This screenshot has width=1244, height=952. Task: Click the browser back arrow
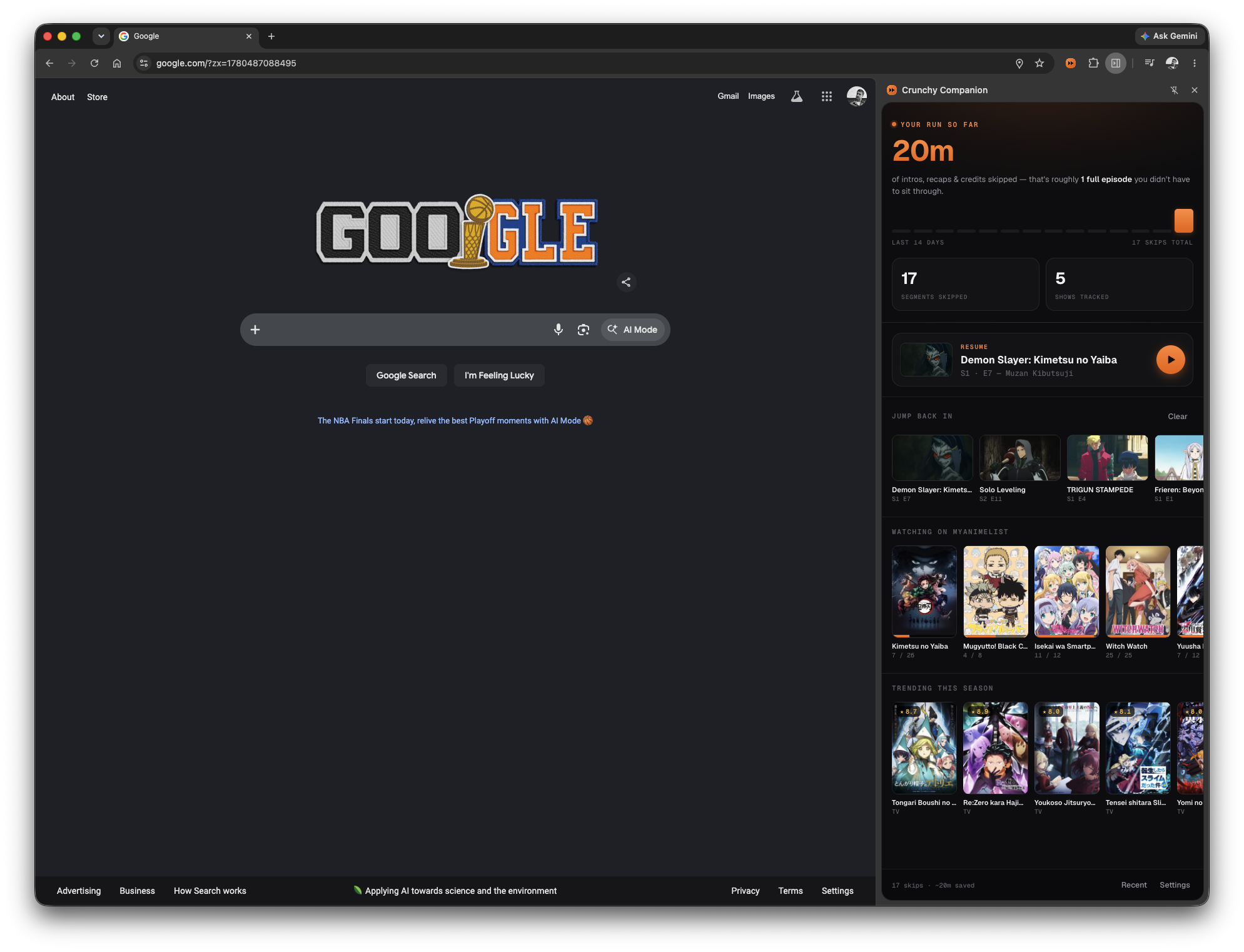click(x=49, y=63)
